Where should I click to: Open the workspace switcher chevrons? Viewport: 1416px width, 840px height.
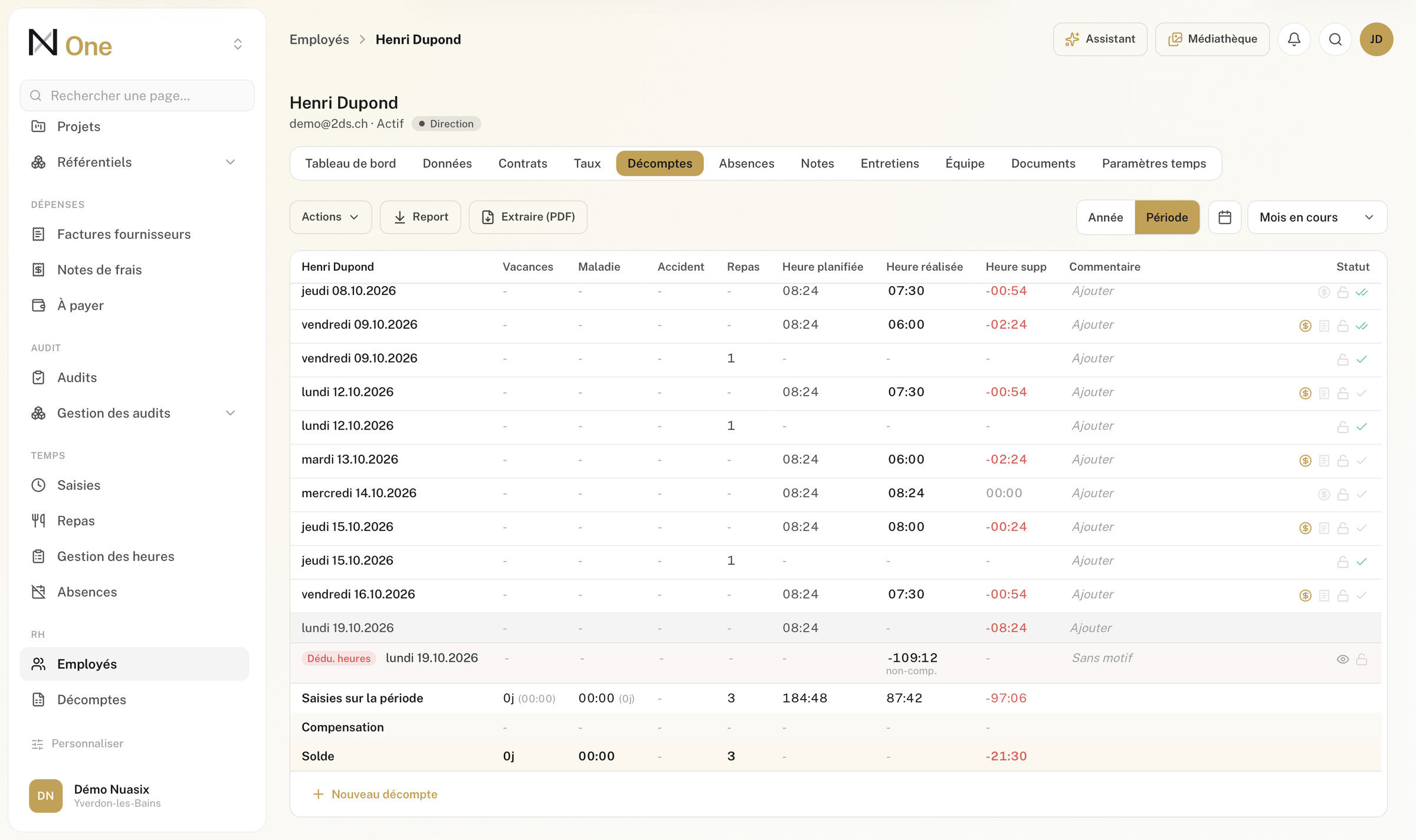(238, 44)
